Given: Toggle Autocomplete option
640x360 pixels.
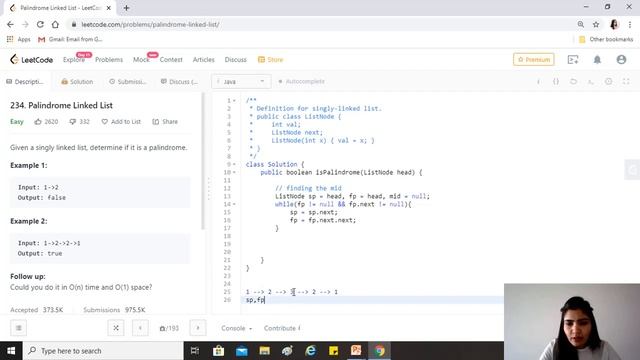Looking at the screenshot, I should point(301,82).
